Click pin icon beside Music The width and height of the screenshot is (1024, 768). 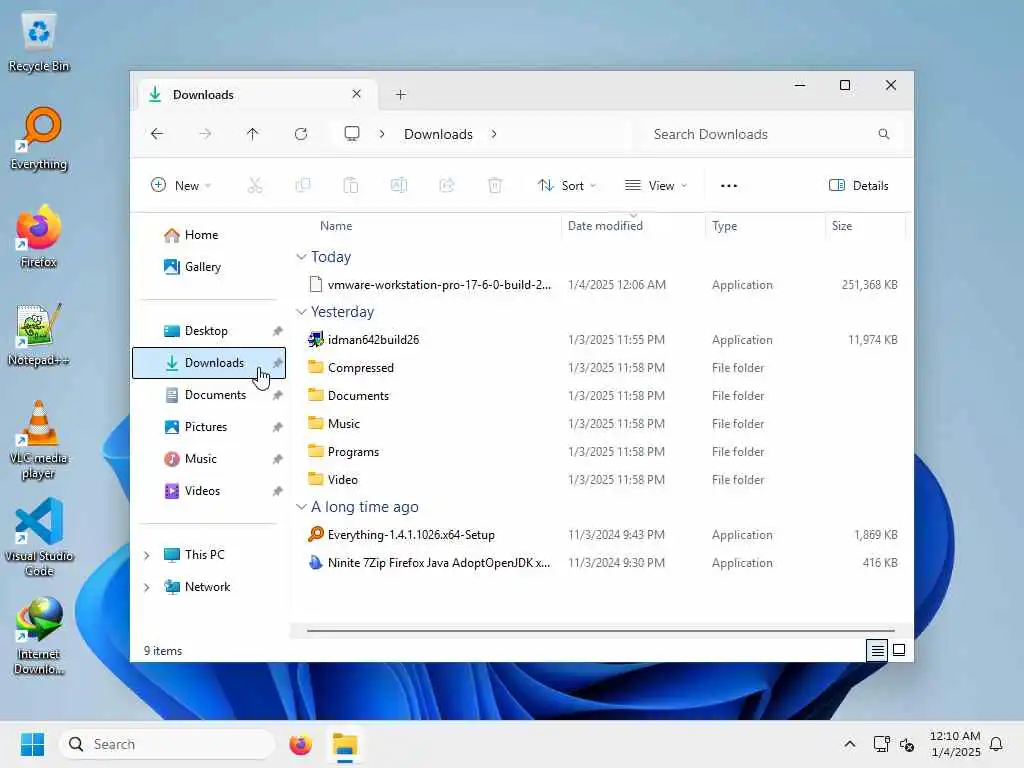278,459
